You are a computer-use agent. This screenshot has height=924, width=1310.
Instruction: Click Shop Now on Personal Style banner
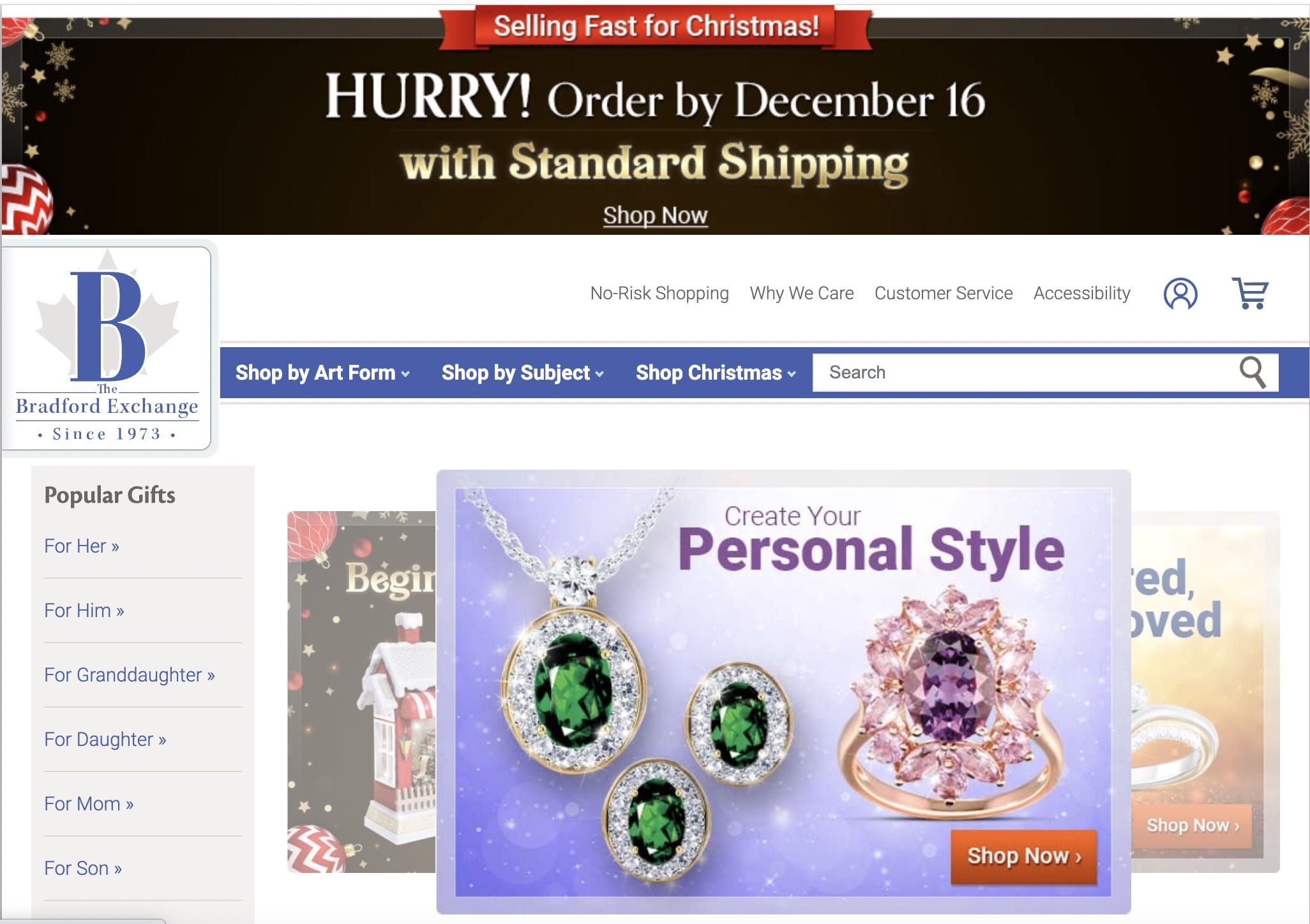1024,856
